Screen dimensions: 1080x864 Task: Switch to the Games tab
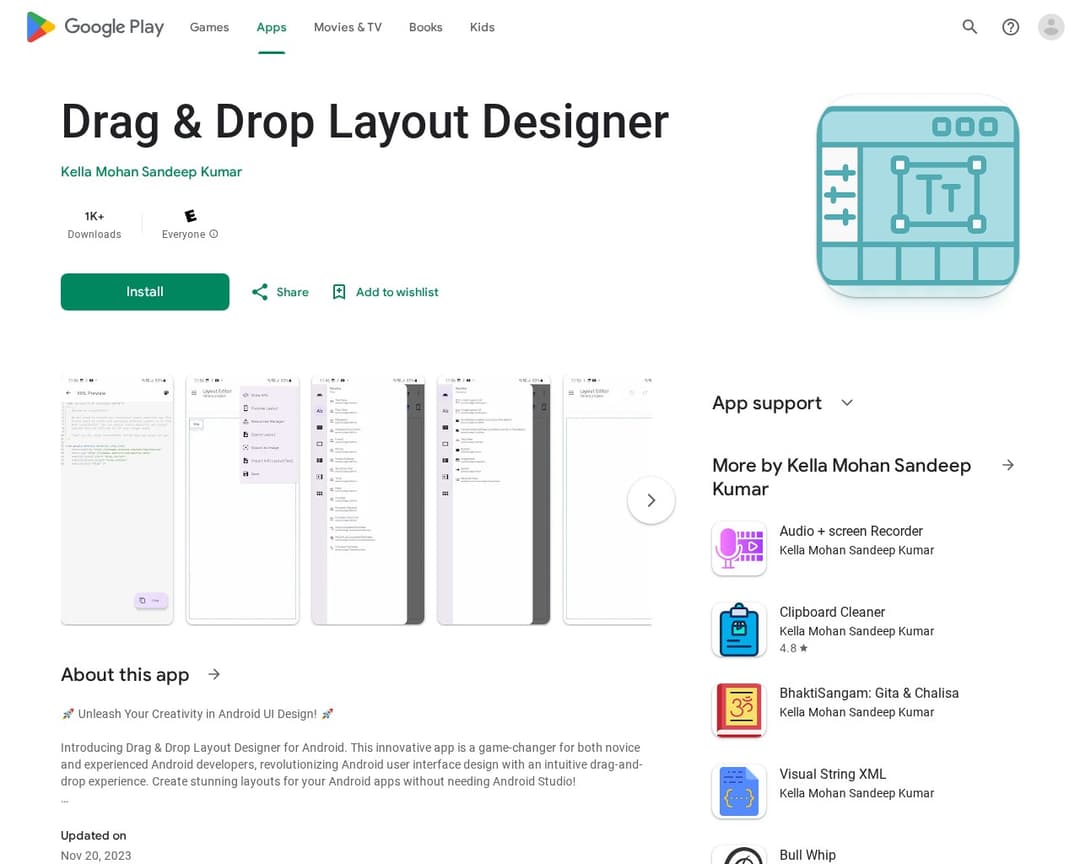pyautogui.click(x=209, y=27)
